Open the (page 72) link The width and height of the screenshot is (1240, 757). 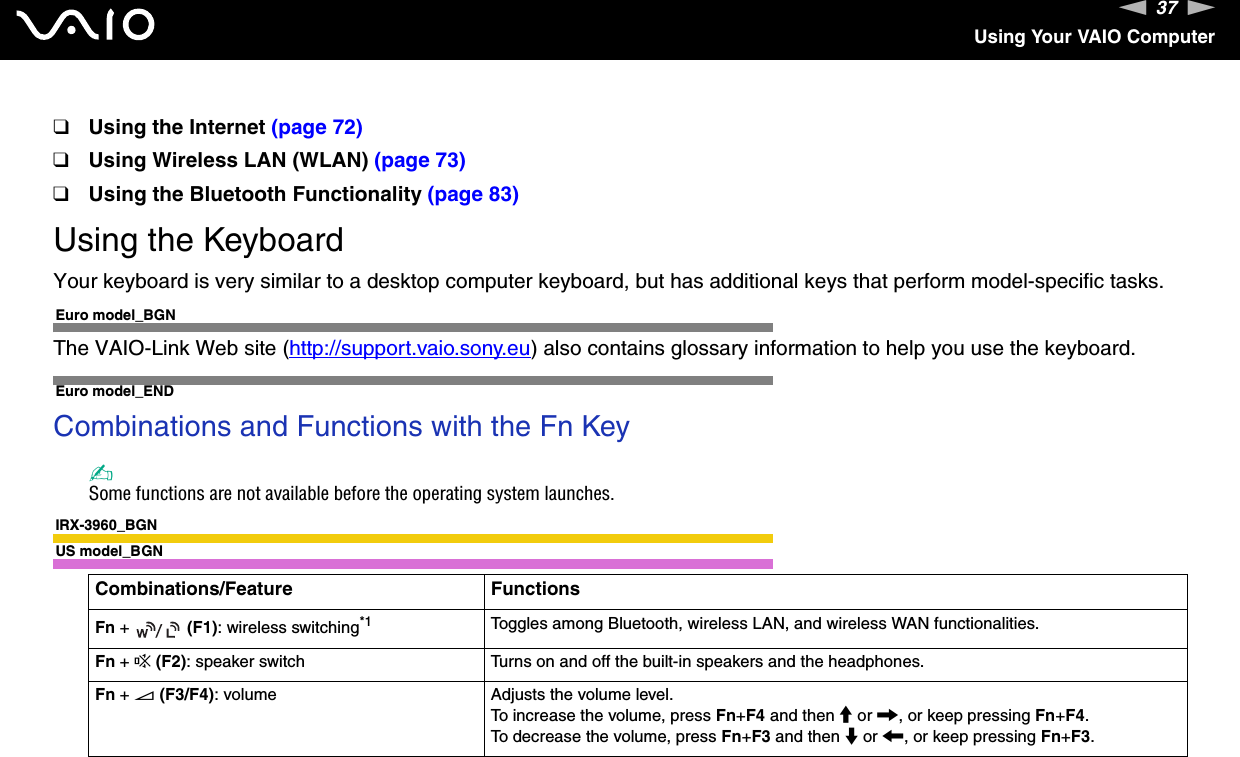[x=317, y=127]
